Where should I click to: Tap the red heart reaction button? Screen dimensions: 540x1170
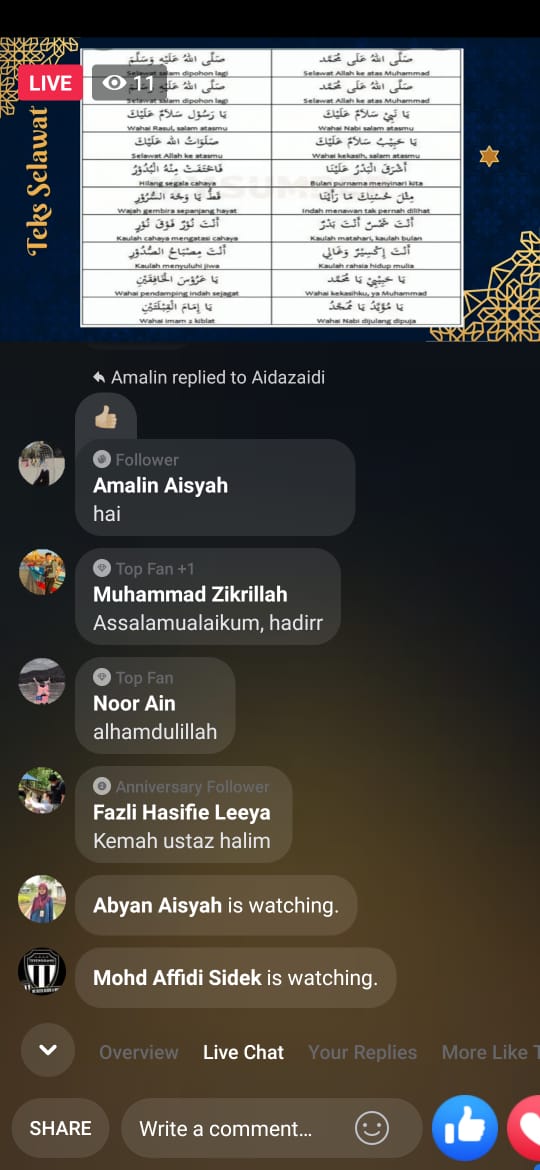[524, 1128]
